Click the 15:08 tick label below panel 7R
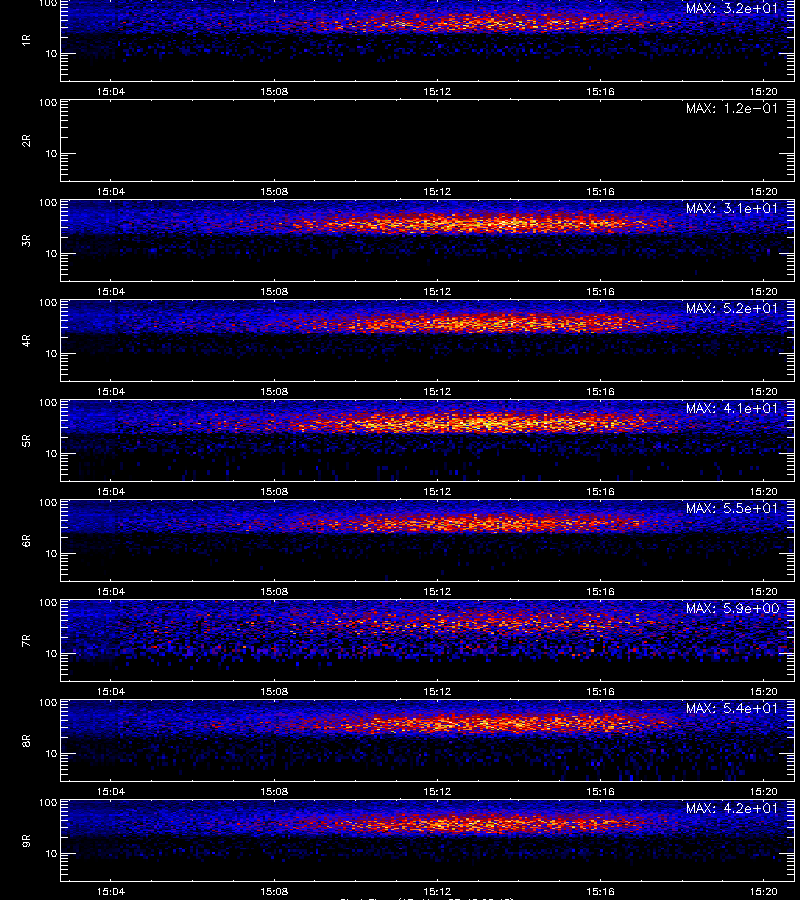Image resolution: width=800 pixels, height=900 pixels. pos(274,691)
